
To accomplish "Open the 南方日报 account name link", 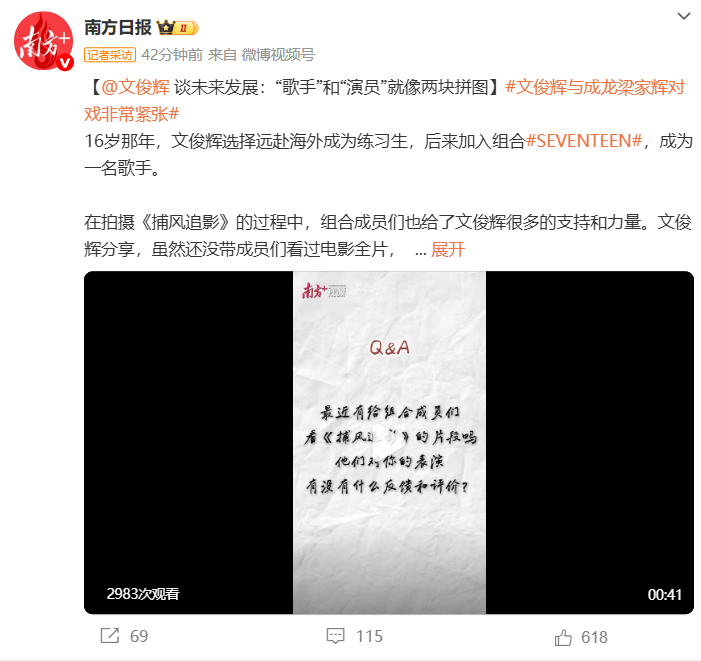I will pos(118,28).
